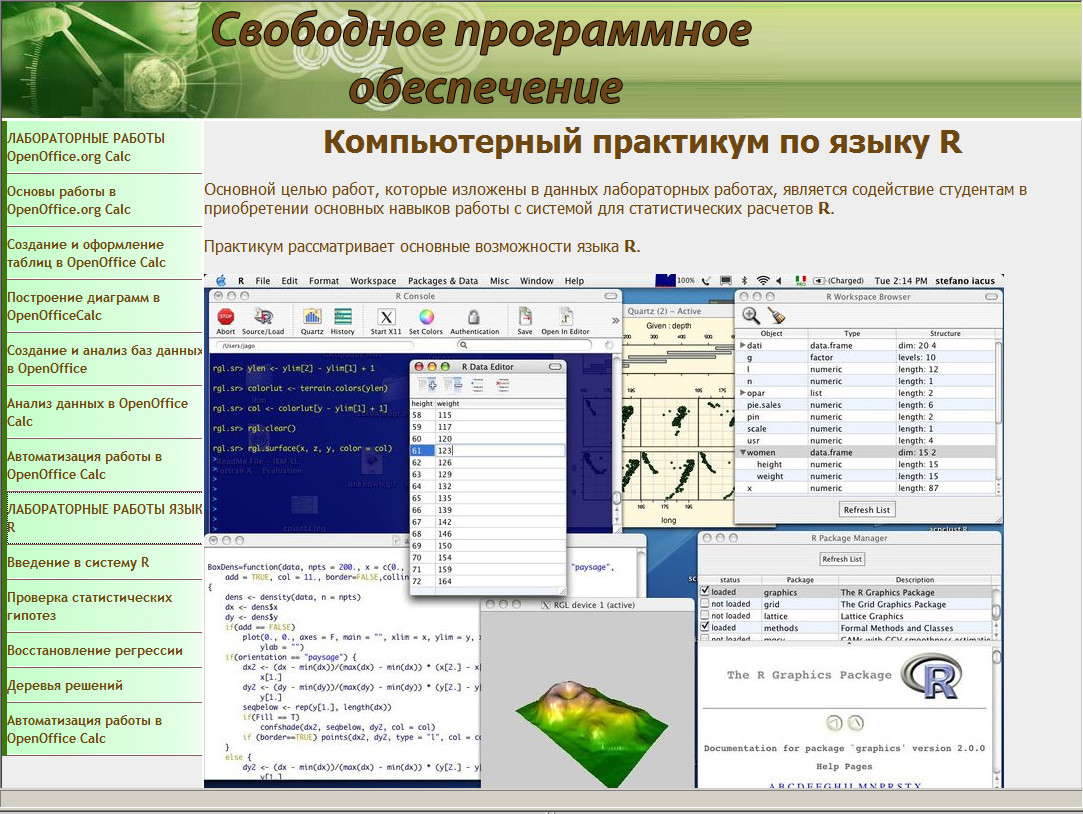Expand the opar list triangle

[742, 392]
